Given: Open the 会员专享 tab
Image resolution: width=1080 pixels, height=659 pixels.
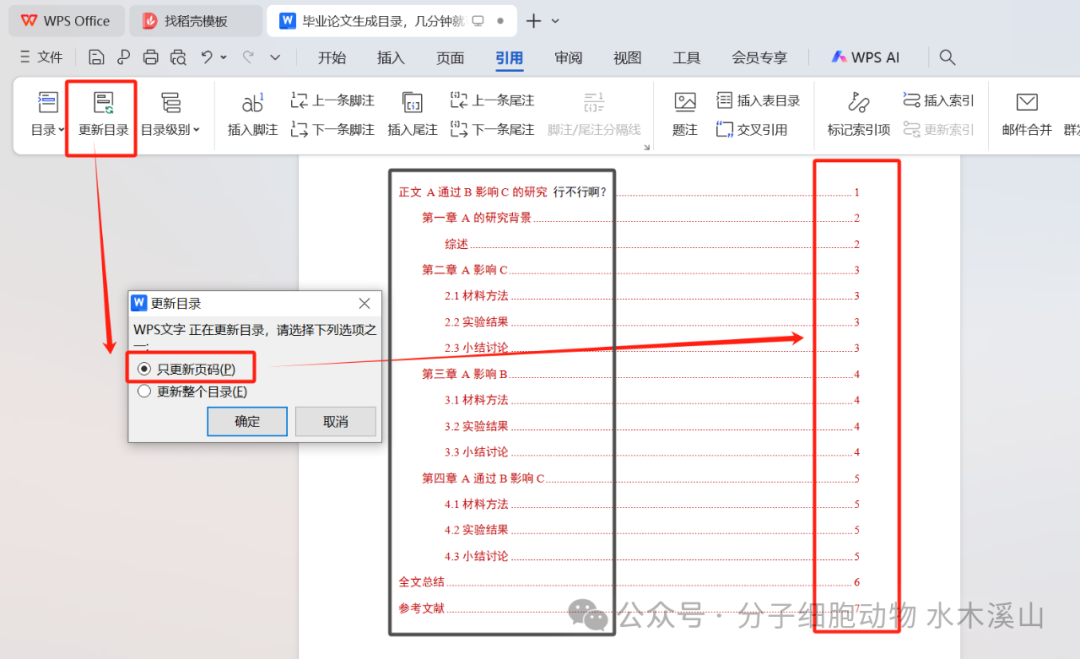Looking at the screenshot, I should click(759, 58).
